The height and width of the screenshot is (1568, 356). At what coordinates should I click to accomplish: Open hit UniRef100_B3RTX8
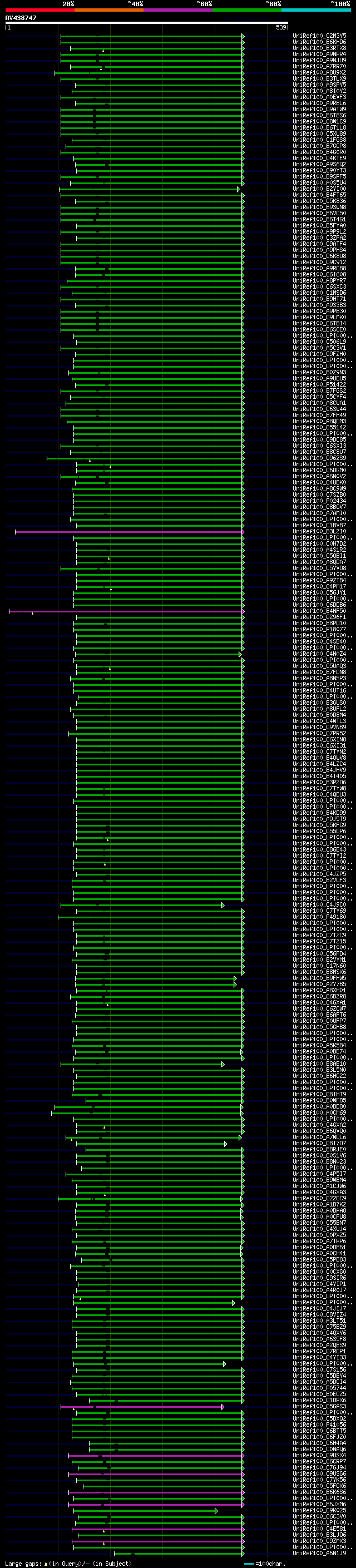(319, 48)
